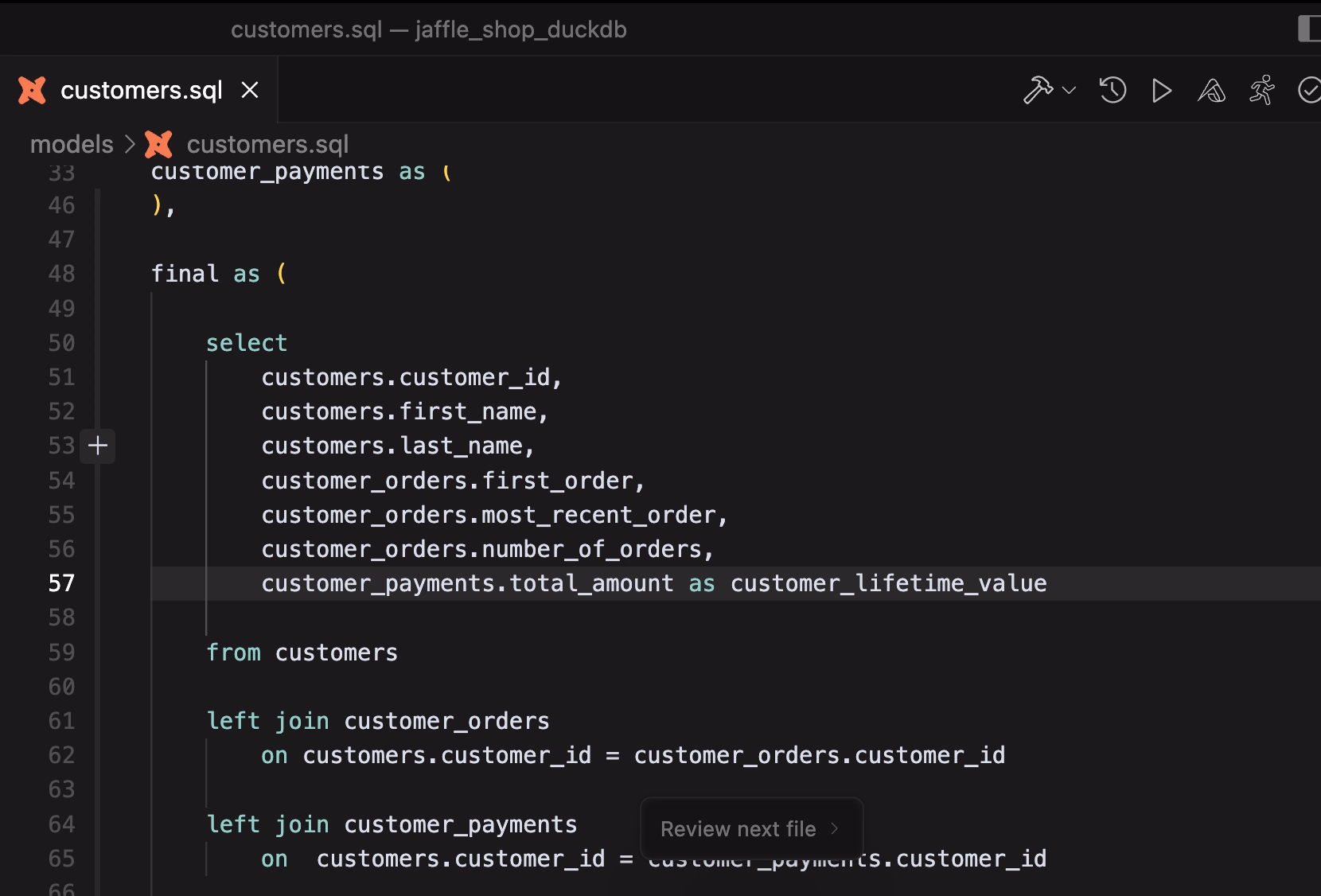Click 'customer_orders.number_of_orders,' text
This screenshot has height=896, width=1321.
coord(488,549)
